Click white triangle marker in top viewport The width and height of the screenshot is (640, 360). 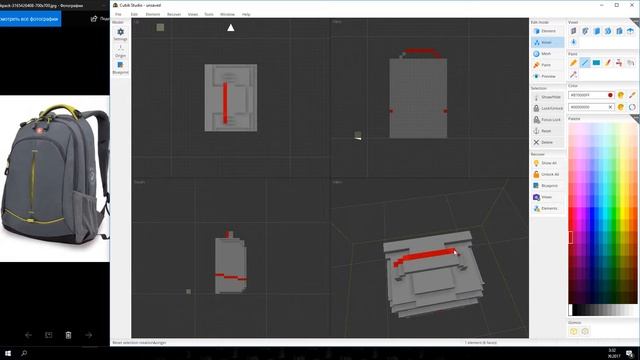(x=231, y=28)
